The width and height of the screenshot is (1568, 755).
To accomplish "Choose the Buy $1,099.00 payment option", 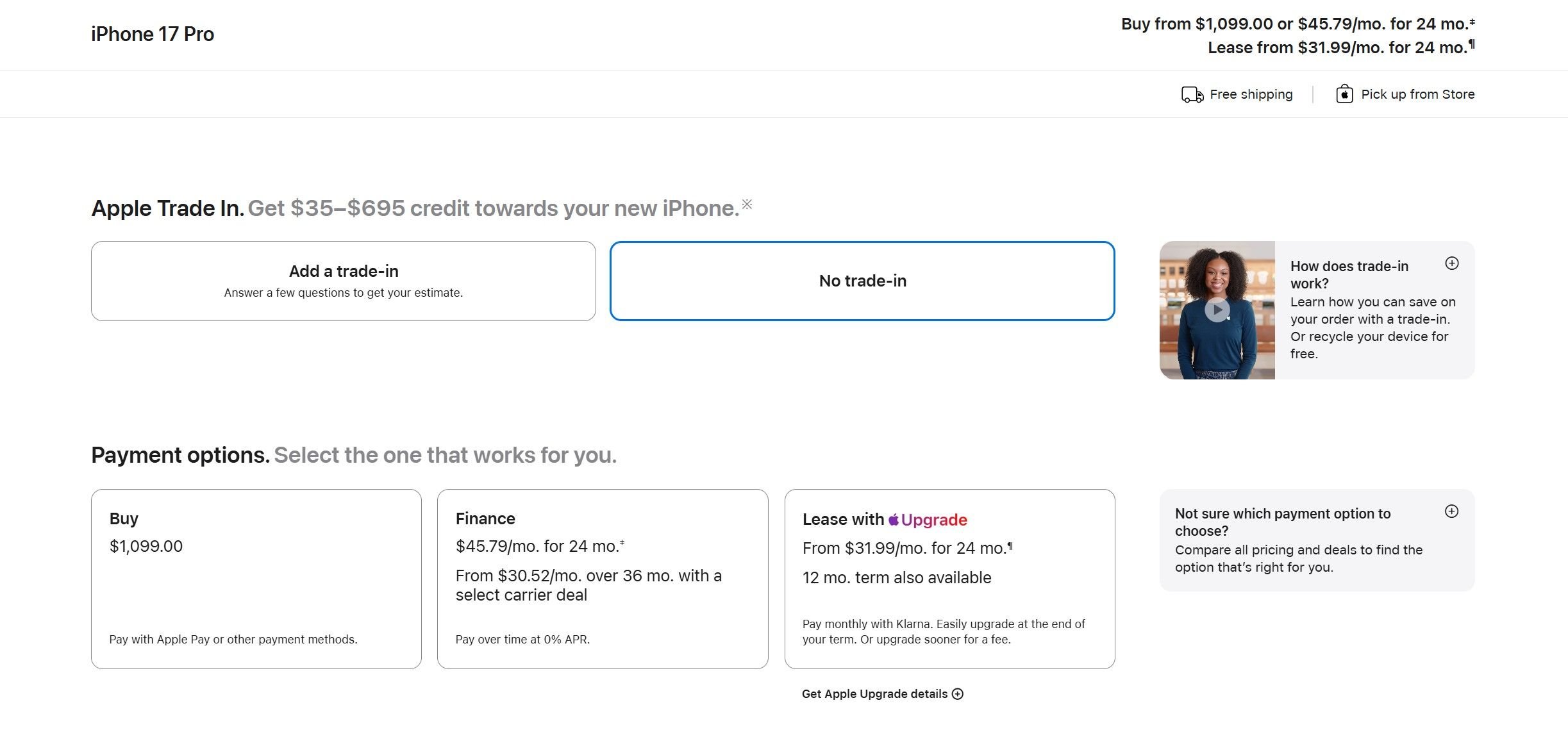I will pos(256,579).
